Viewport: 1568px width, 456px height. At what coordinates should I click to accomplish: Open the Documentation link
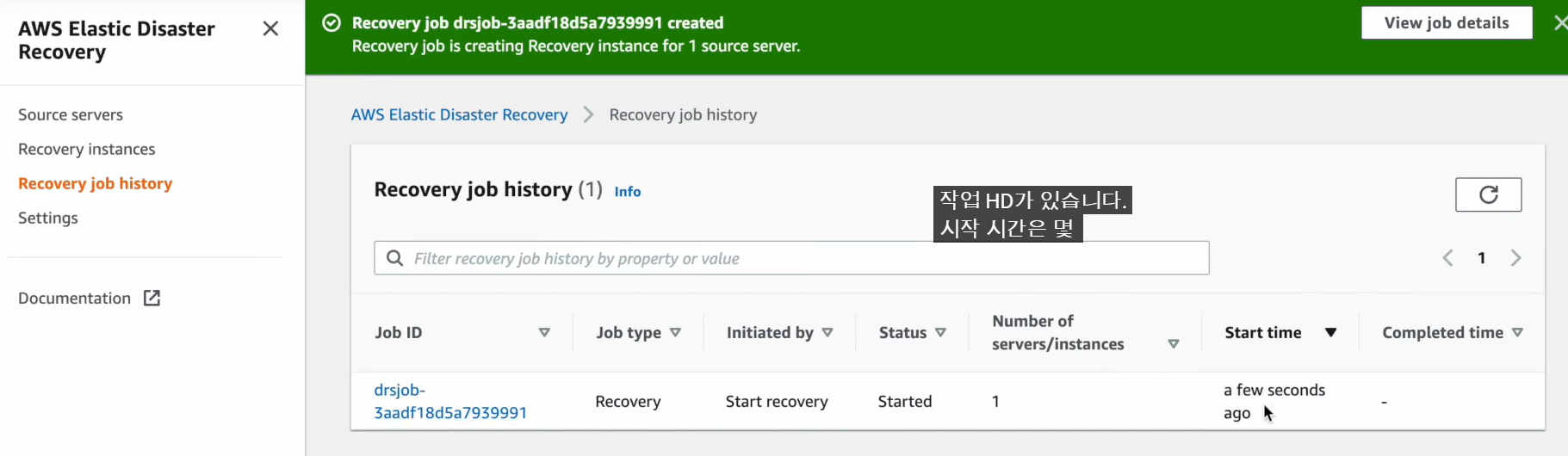click(75, 298)
